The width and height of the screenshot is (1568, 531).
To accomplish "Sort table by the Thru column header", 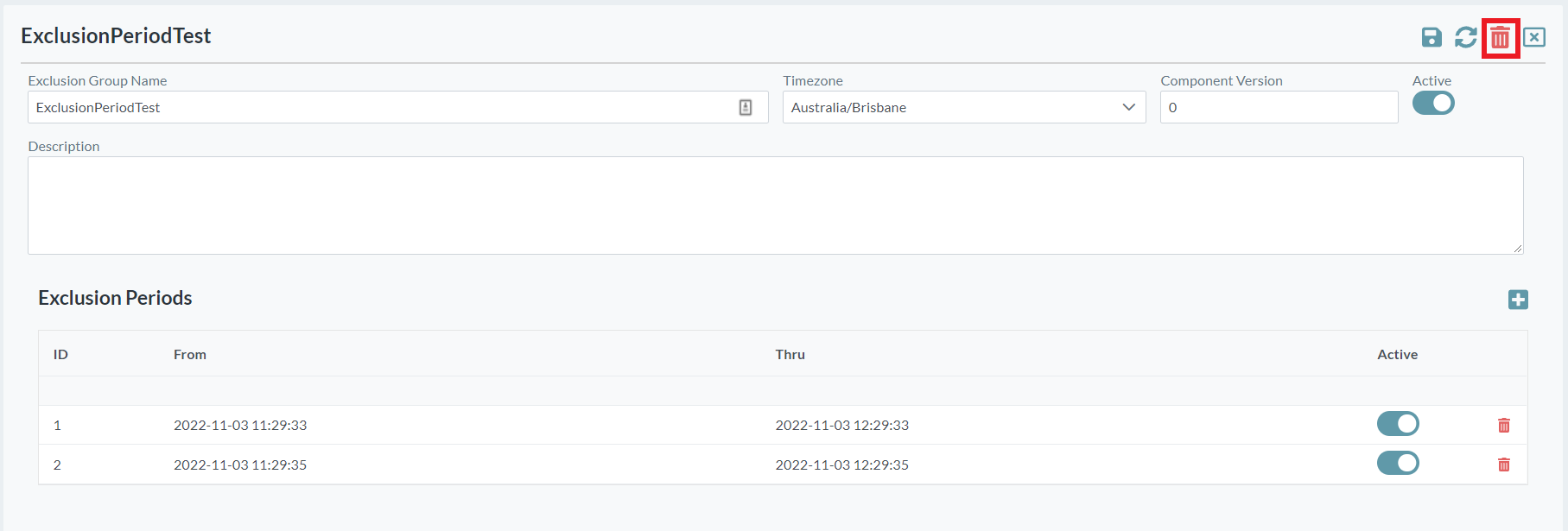I will pos(790,354).
